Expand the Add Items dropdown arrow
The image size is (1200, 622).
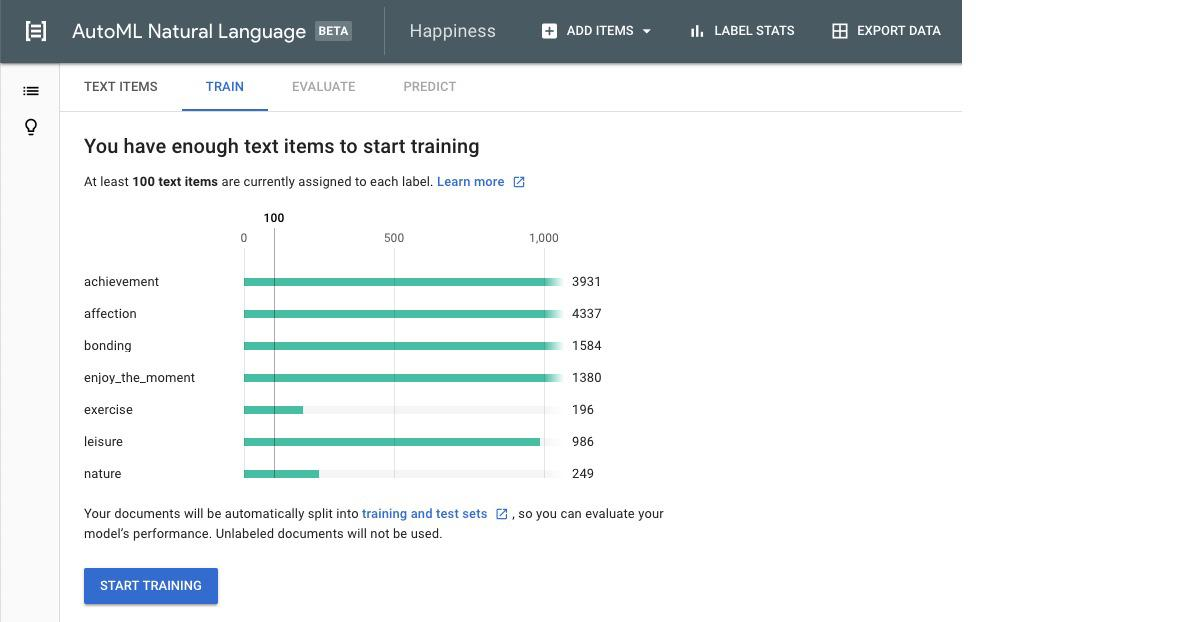(646, 31)
